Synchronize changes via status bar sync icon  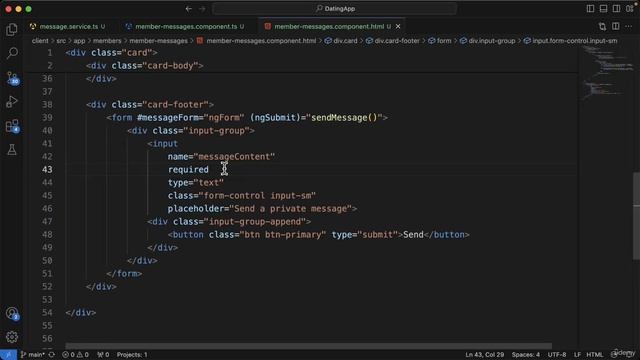point(52,355)
